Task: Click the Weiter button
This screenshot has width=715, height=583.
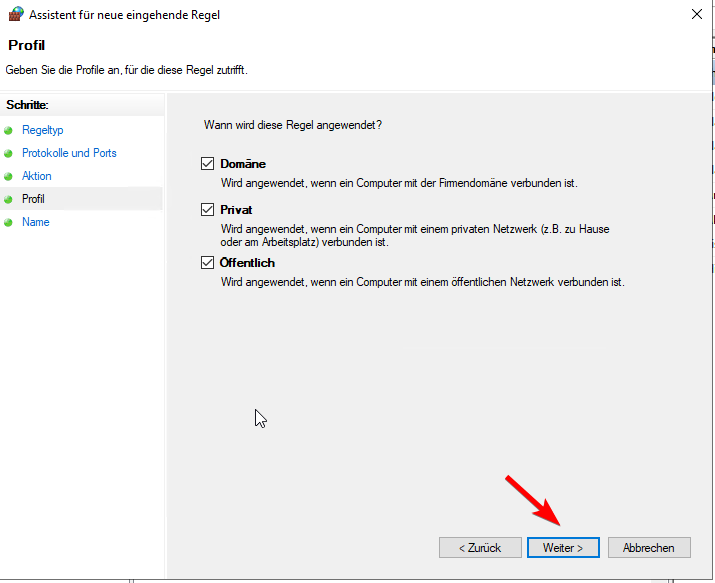Action: pyautogui.click(x=563, y=547)
